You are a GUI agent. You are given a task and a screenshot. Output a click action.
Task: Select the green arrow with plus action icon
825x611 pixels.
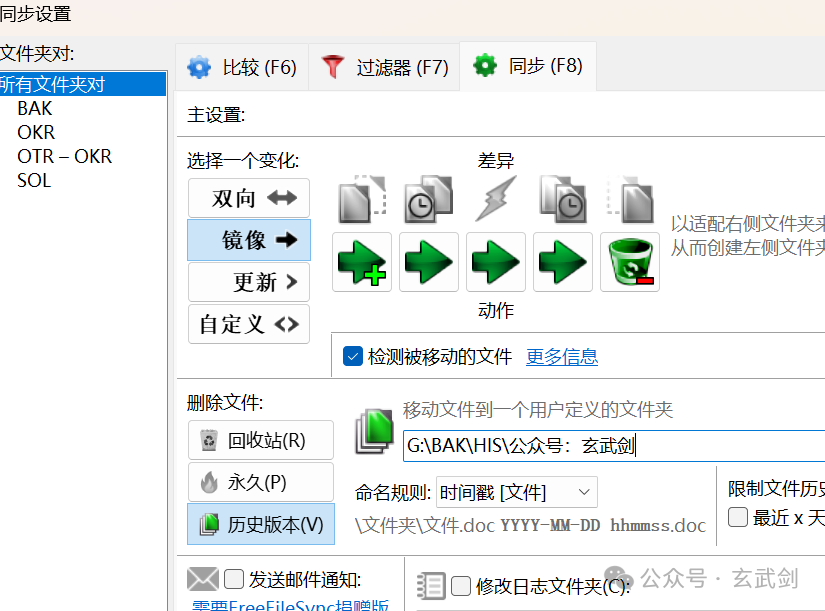tap(361, 262)
